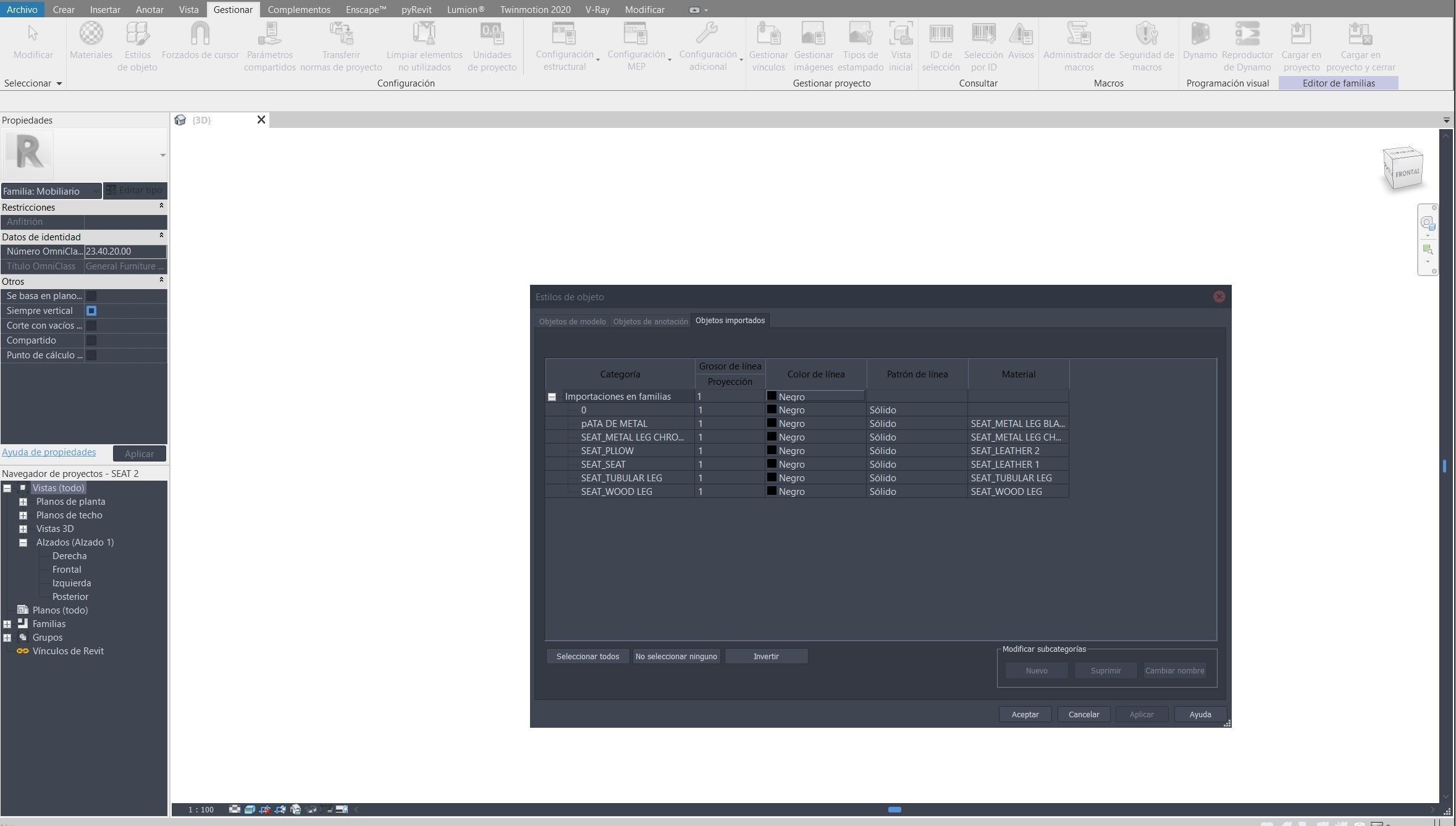This screenshot has height=826, width=1456.
Task: Click the Seleccionar todos button
Action: 587,656
